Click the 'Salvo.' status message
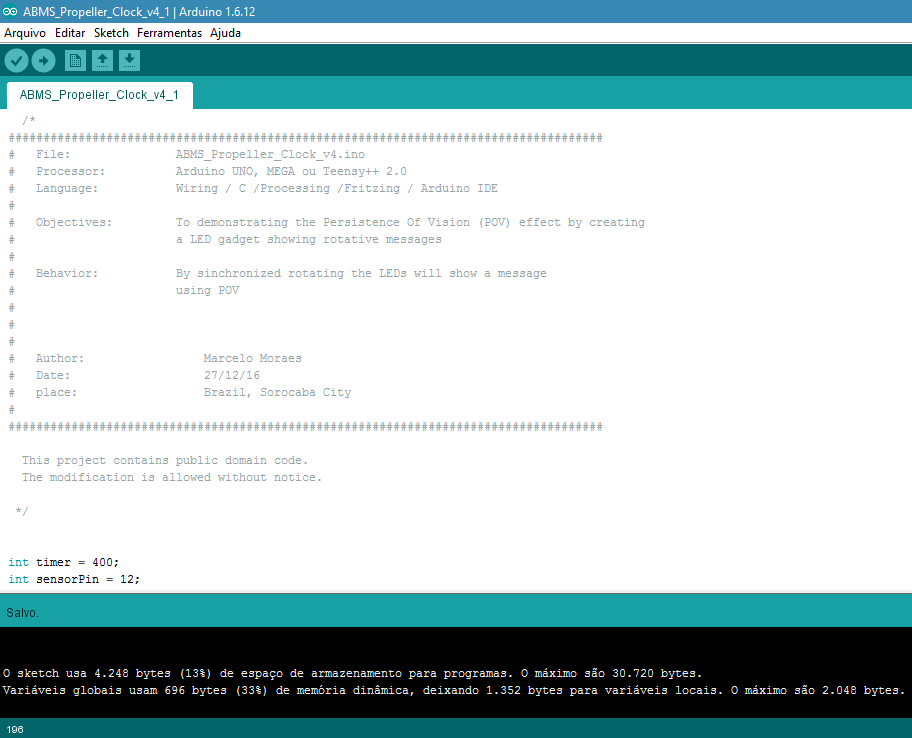The width and height of the screenshot is (912, 738). [x=22, y=613]
